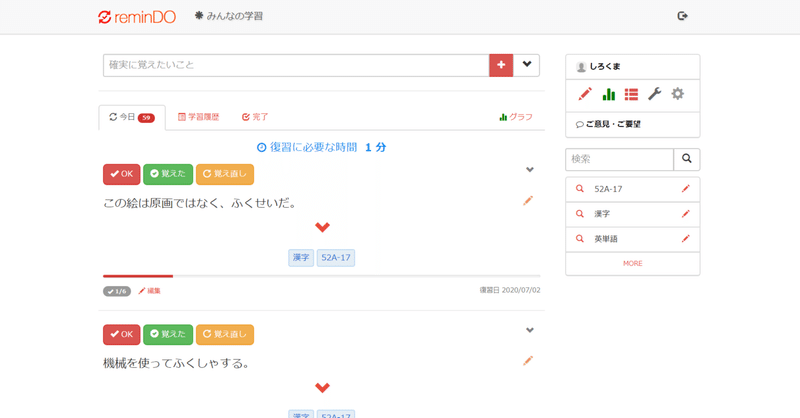The width and height of the screenshot is (800, 418).
Task: Select the 漢字 tag on ふくせいだ card
Action: [x=301, y=258]
